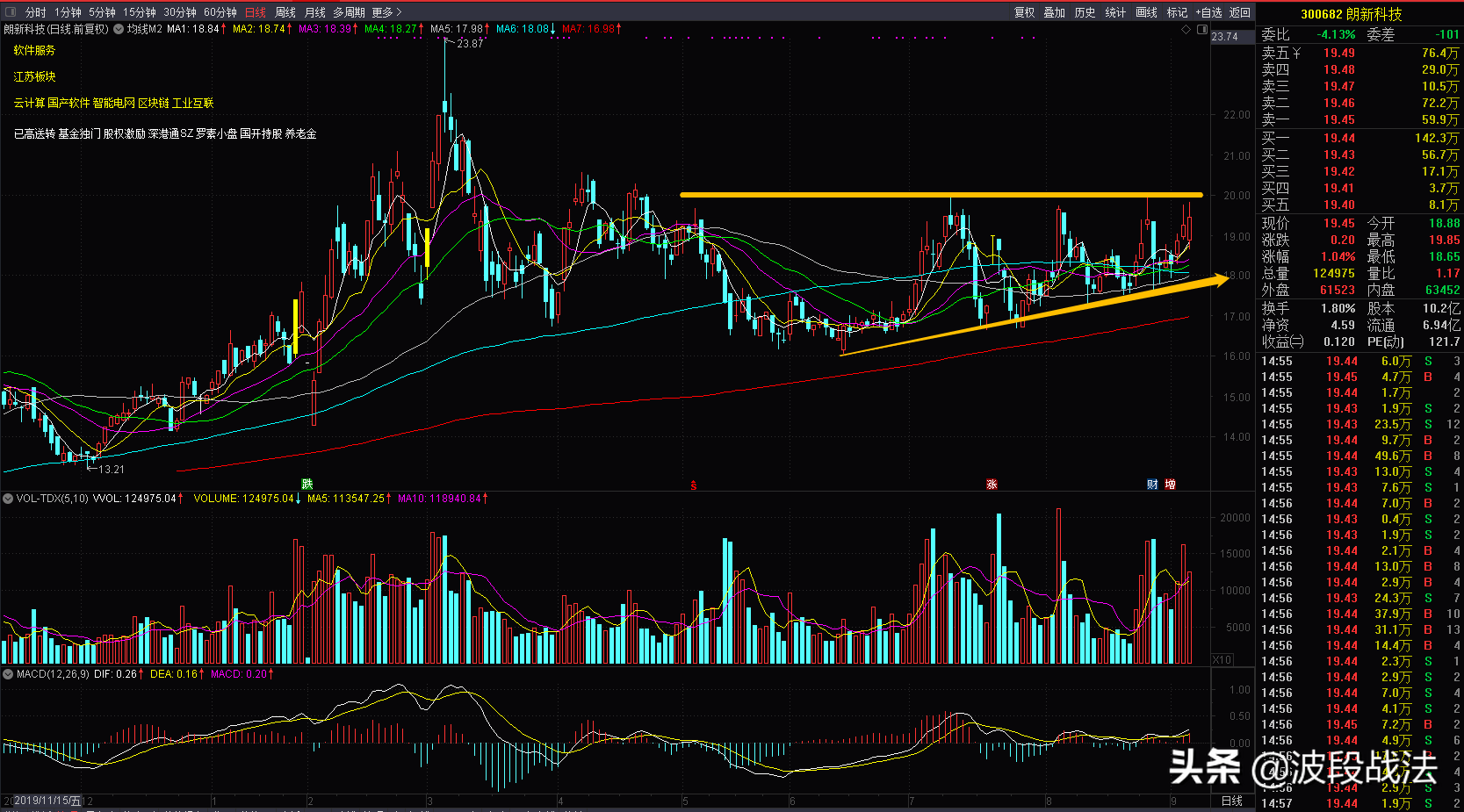Switch to the 30分钟 period tab
Screen dimensions: 1464x812
point(180,12)
